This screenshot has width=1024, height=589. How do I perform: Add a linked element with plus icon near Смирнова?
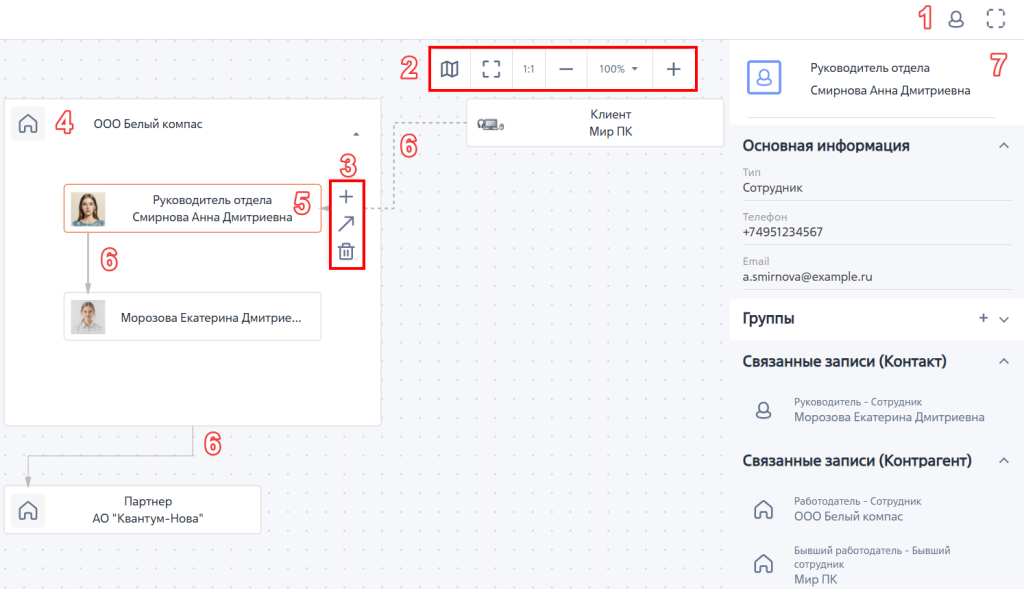346,197
